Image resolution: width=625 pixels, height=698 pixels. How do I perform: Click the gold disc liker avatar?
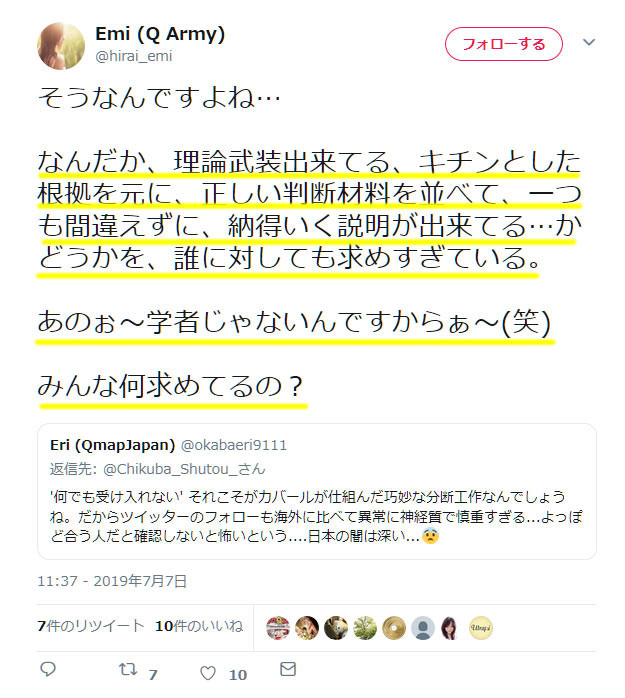point(394,628)
